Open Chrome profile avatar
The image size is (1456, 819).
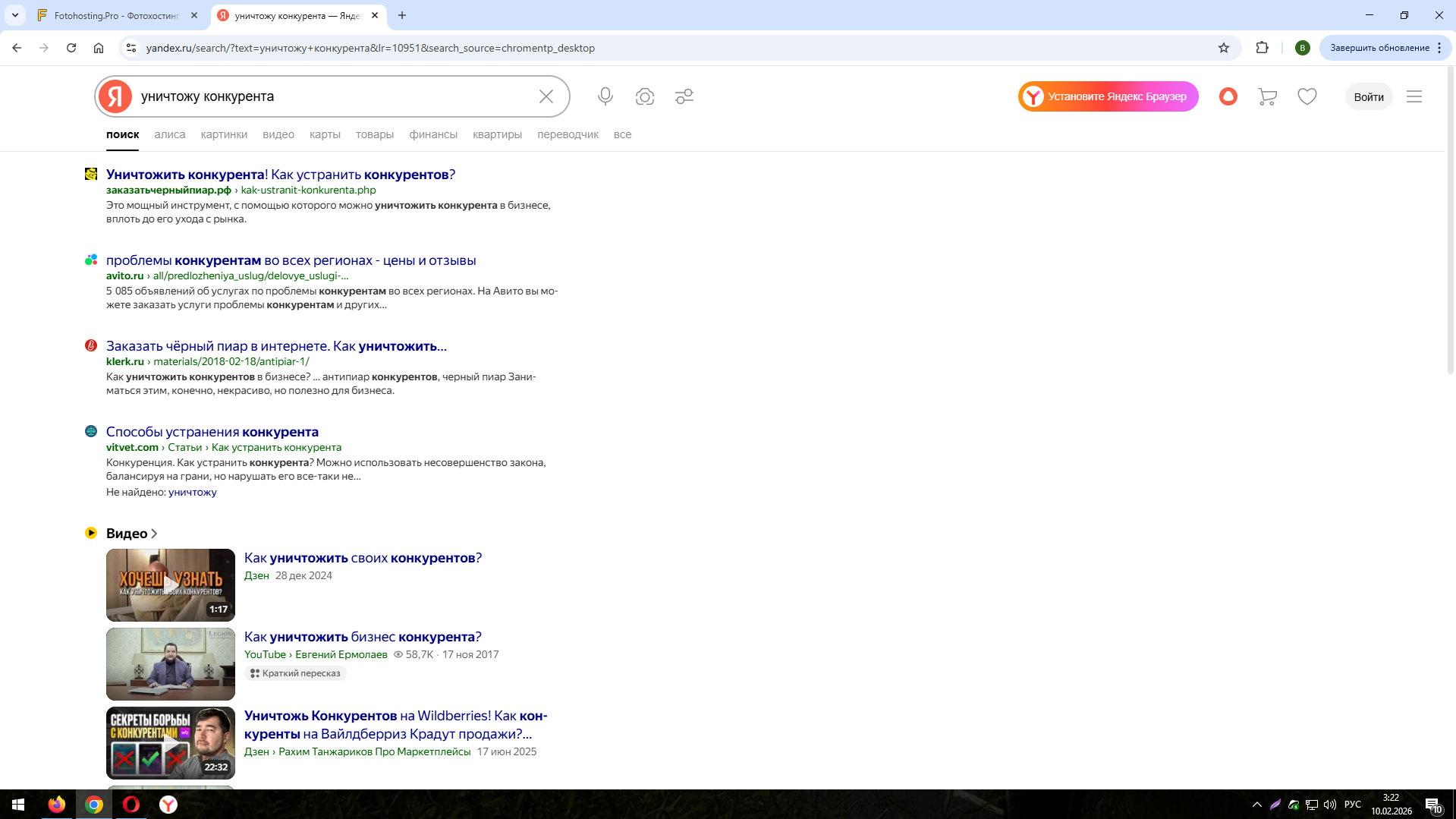click(1303, 48)
